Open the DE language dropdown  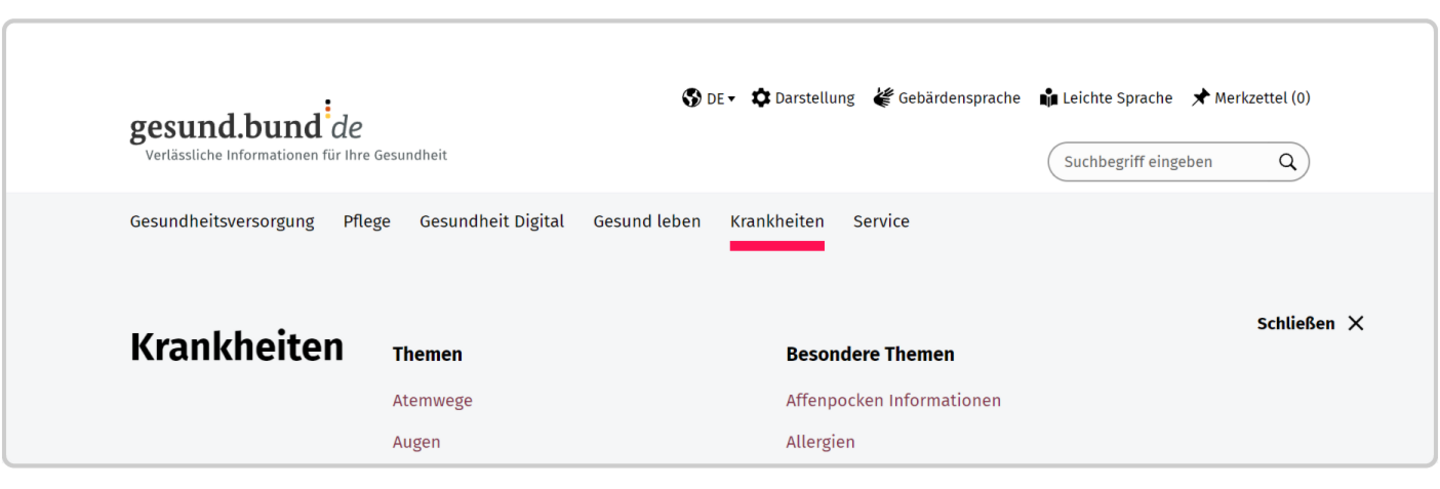pyautogui.click(x=721, y=99)
